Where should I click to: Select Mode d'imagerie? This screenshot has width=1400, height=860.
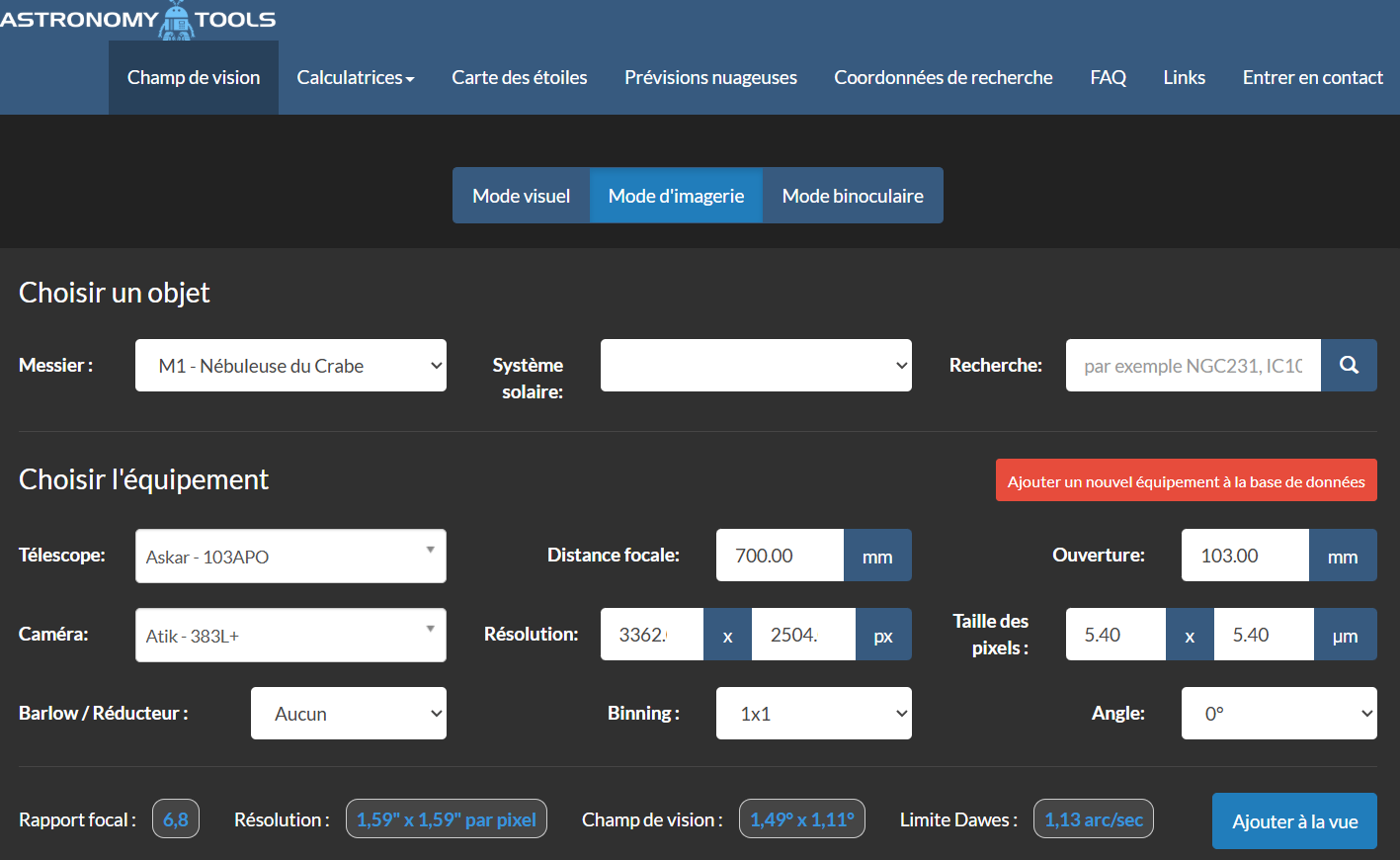coord(677,196)
